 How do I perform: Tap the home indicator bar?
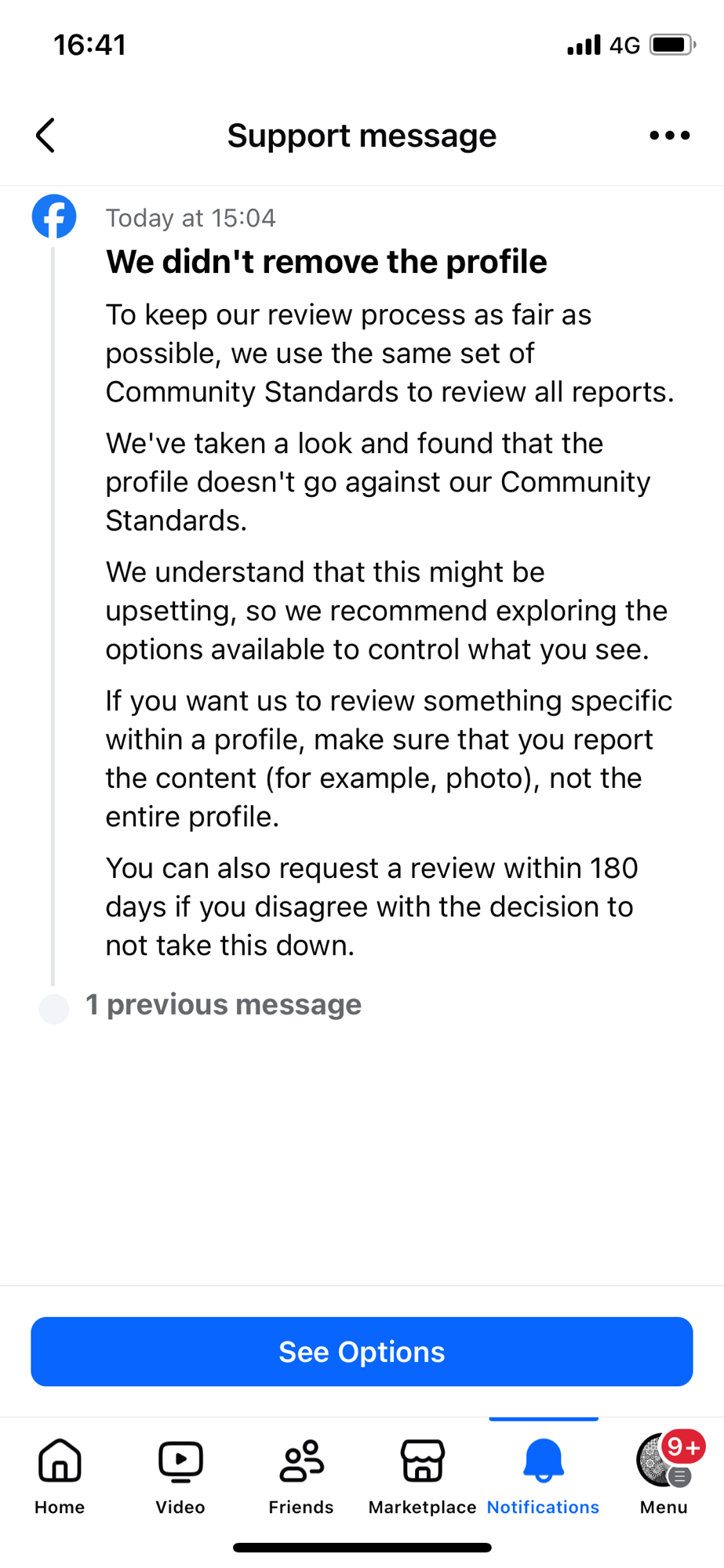(x=362, y=1548)
